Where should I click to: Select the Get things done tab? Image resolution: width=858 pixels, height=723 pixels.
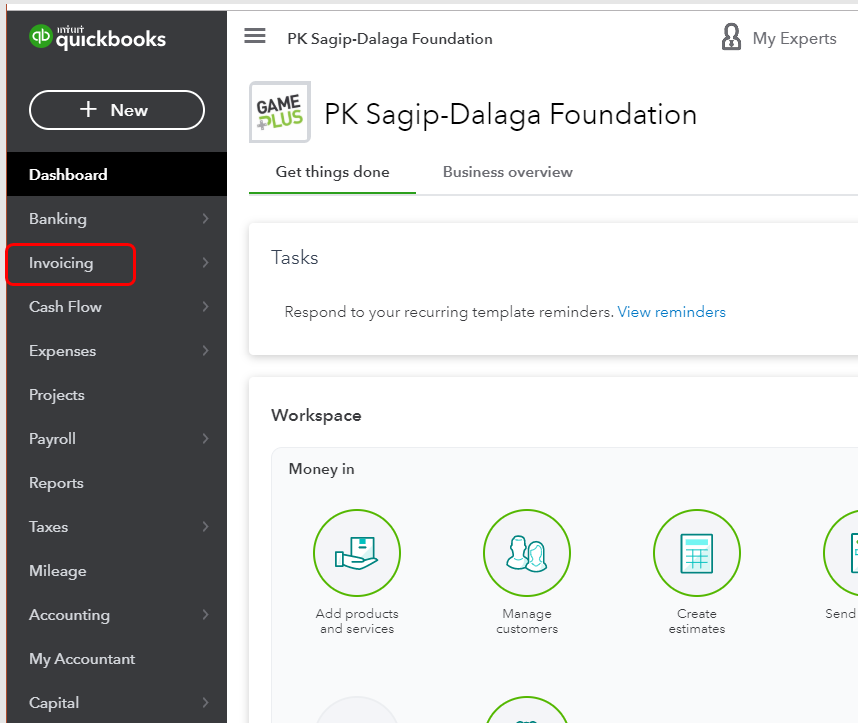(332, 172)
